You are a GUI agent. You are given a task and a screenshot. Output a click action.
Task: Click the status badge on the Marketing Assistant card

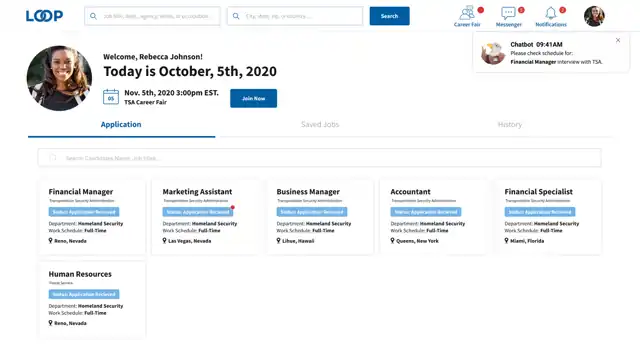click(x=198, y=212)
